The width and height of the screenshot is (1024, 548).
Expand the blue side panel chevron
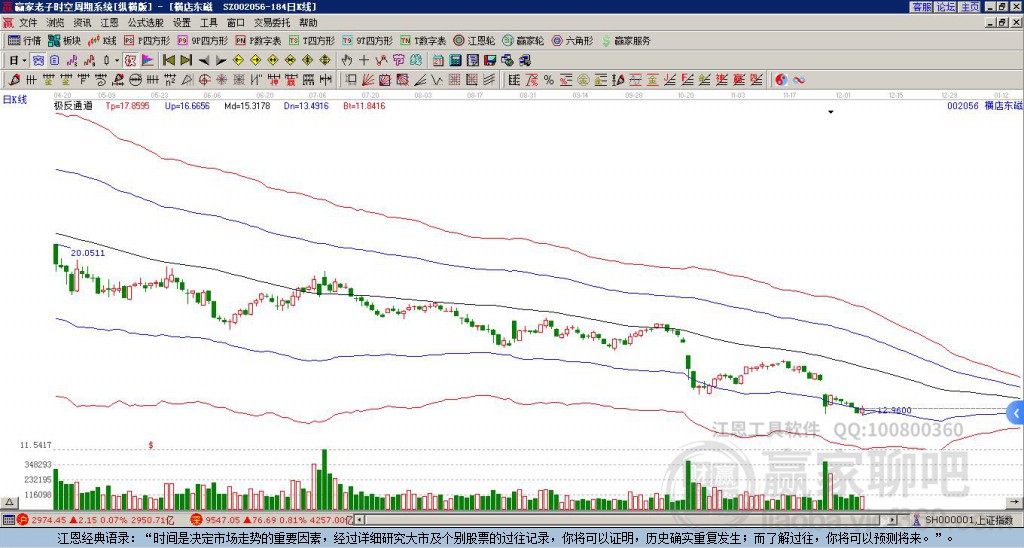[x=1016, y=413]
